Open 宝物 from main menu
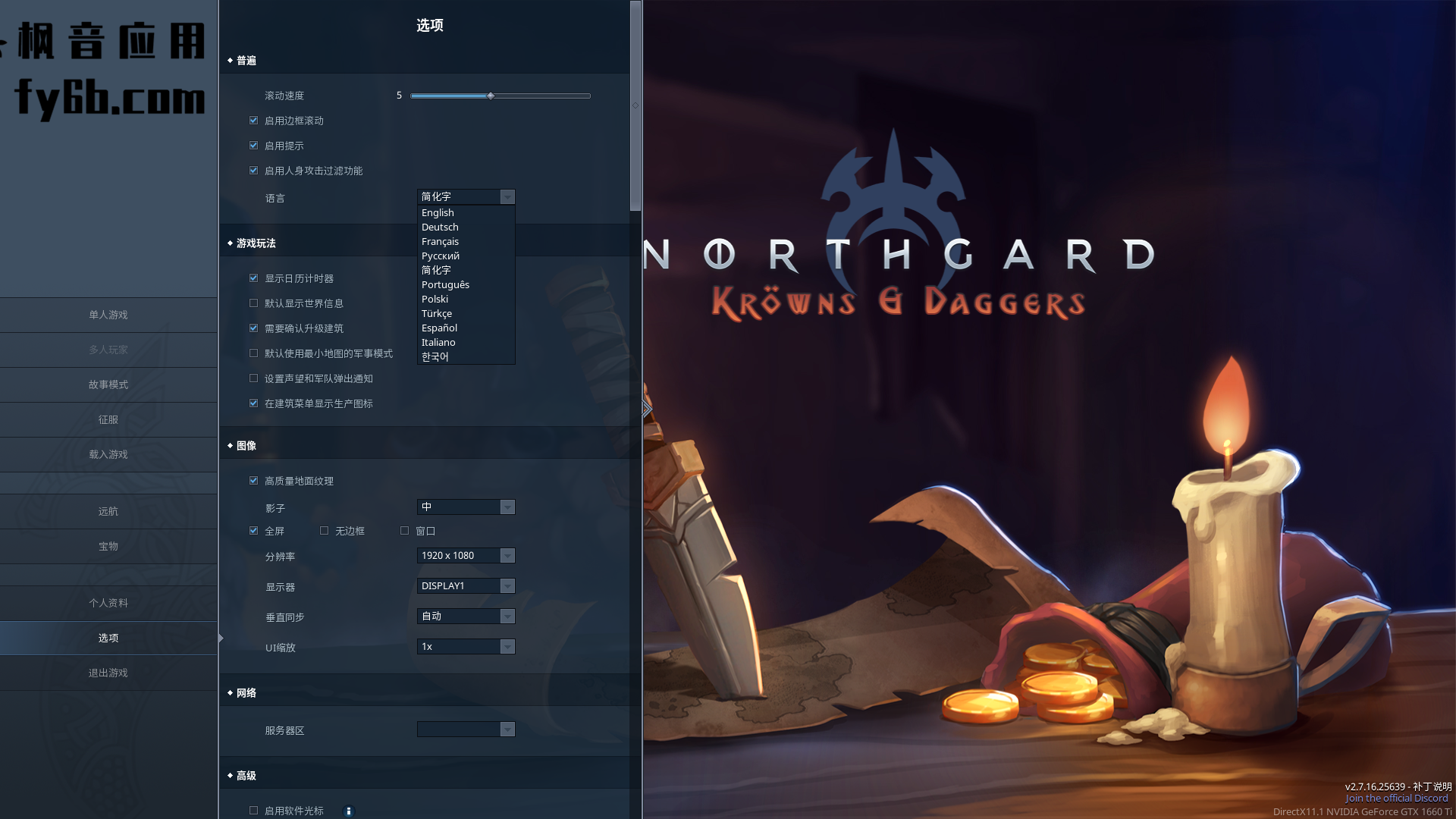1456x819 pixels. (x=108, y=546)
